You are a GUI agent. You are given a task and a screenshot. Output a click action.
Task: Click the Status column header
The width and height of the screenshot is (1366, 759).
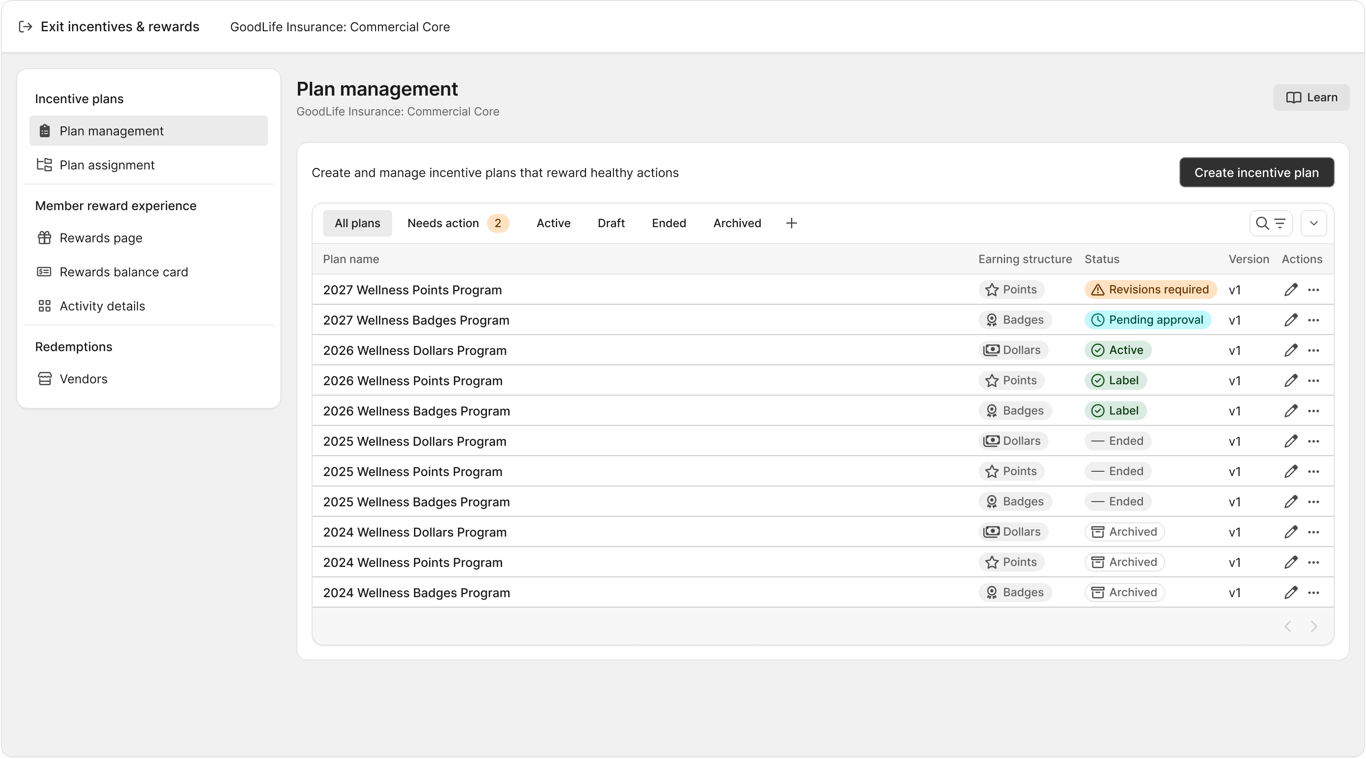(x=1102, y=259)
